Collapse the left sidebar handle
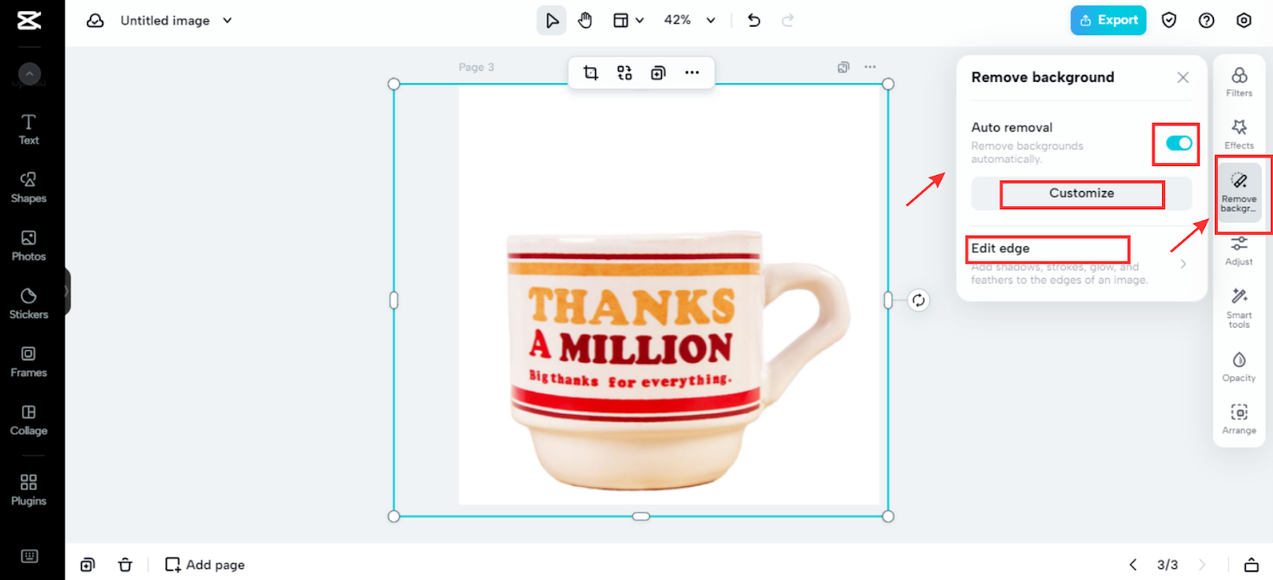This screenshot has height=580, width=1273. pyautogui.click(x=67, y=291)
